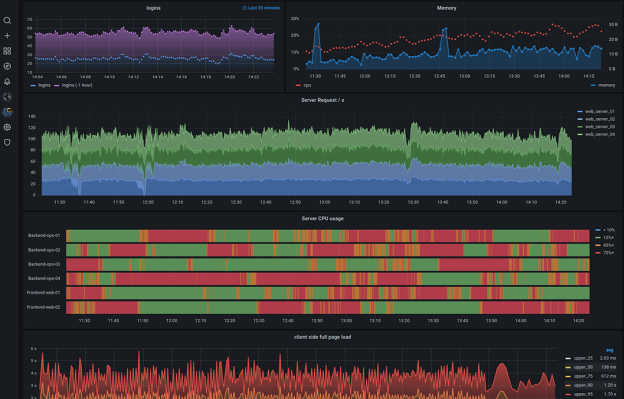Open client side full page load menu
This screenshot has width=624, height=399.
pos(322,337)
